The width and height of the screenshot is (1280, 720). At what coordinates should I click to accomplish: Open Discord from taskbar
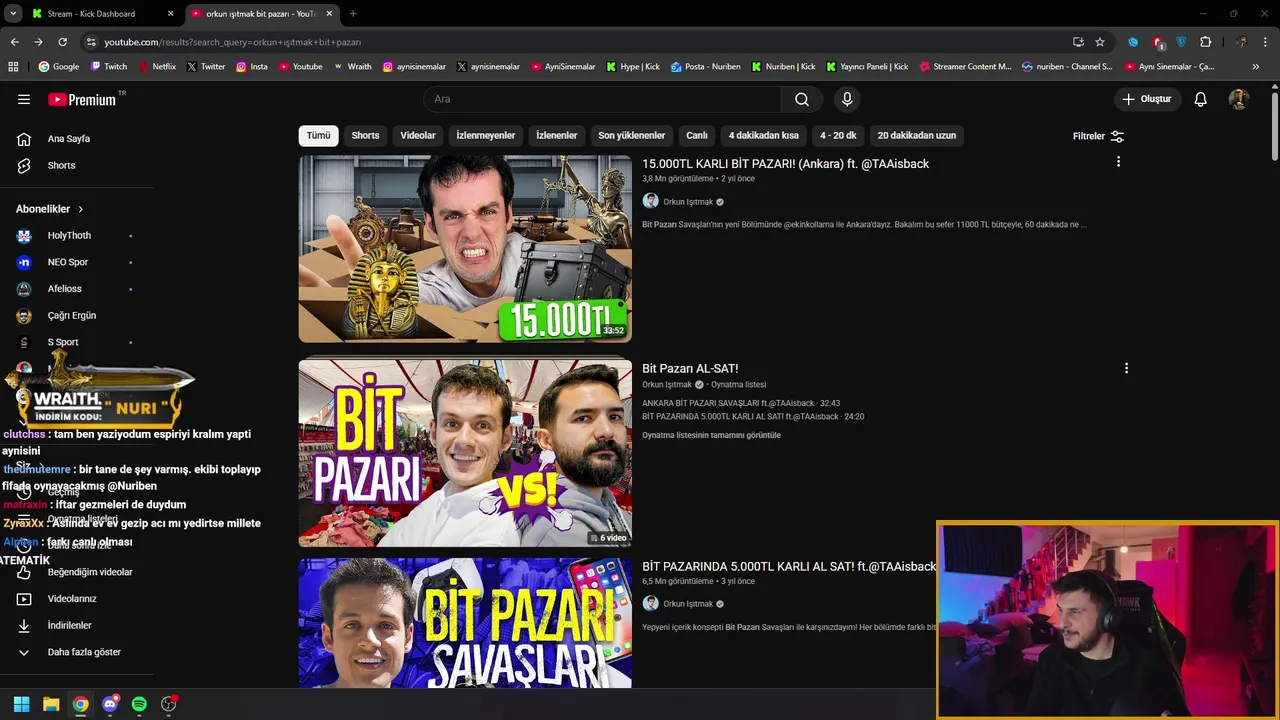click(x=110, y=704)
